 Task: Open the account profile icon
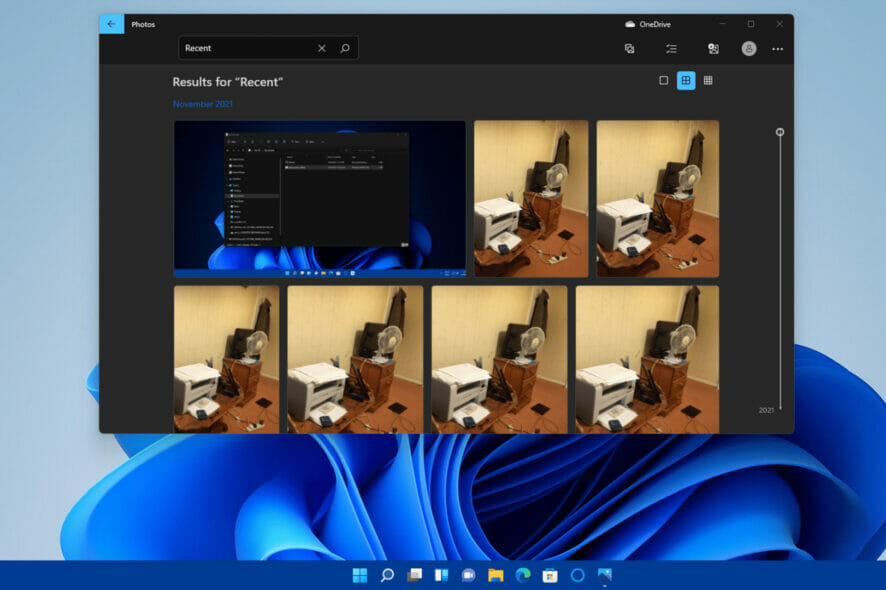pos(748,48)
